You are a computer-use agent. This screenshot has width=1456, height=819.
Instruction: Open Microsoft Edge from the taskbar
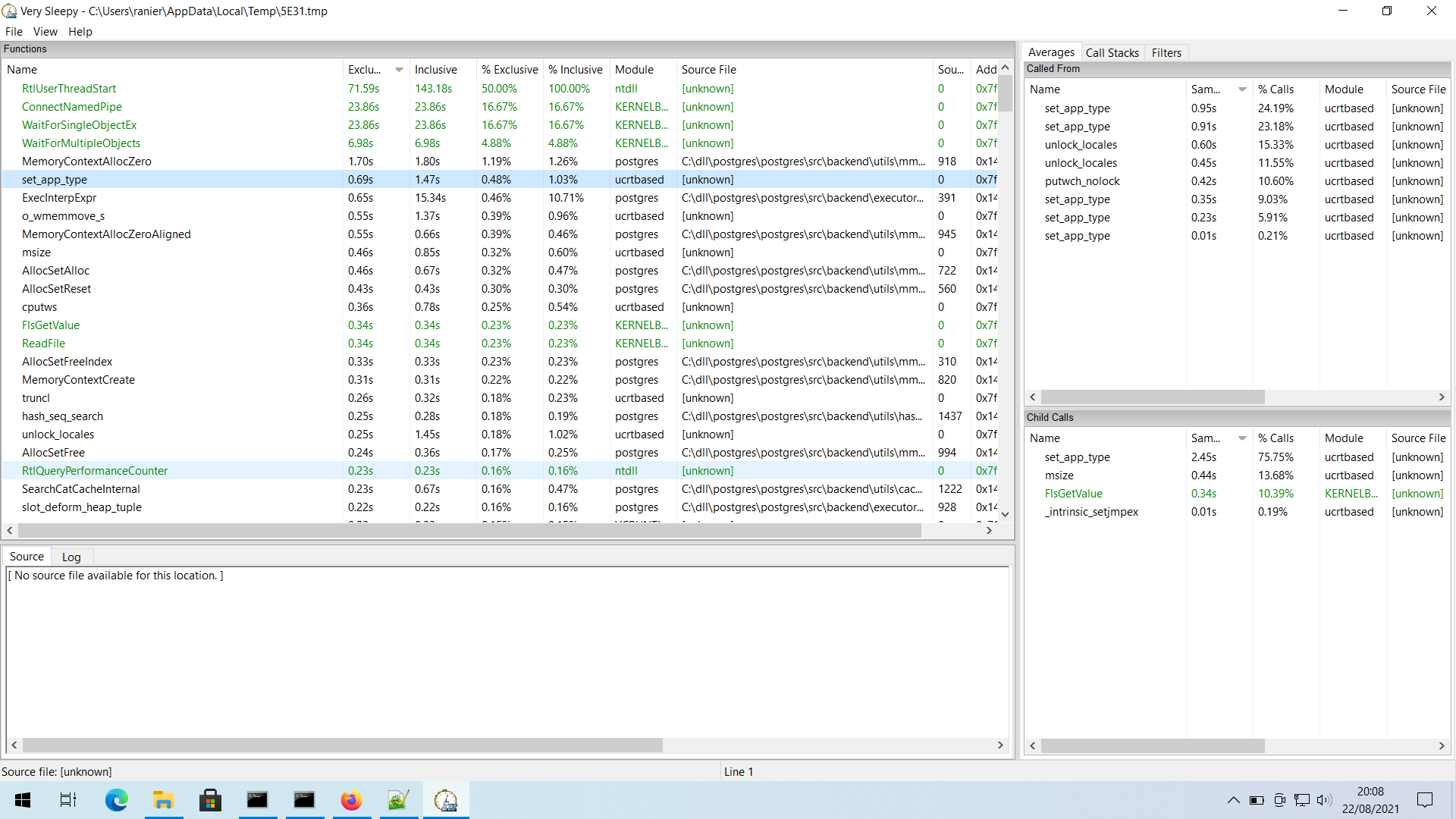point(116,800)
